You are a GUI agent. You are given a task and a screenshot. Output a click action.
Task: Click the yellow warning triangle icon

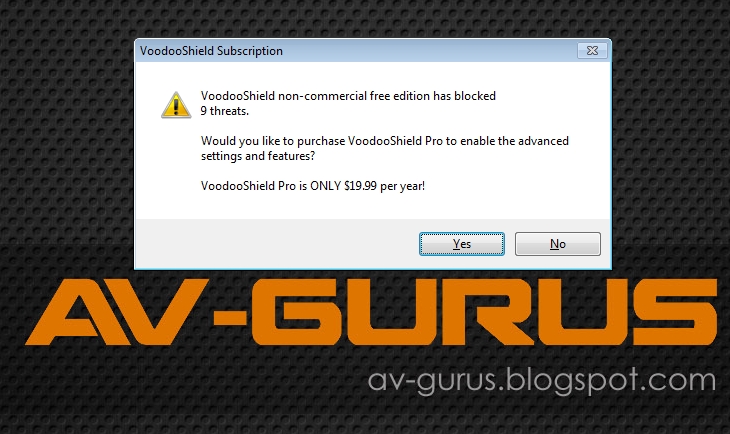[x=176, y=105]
